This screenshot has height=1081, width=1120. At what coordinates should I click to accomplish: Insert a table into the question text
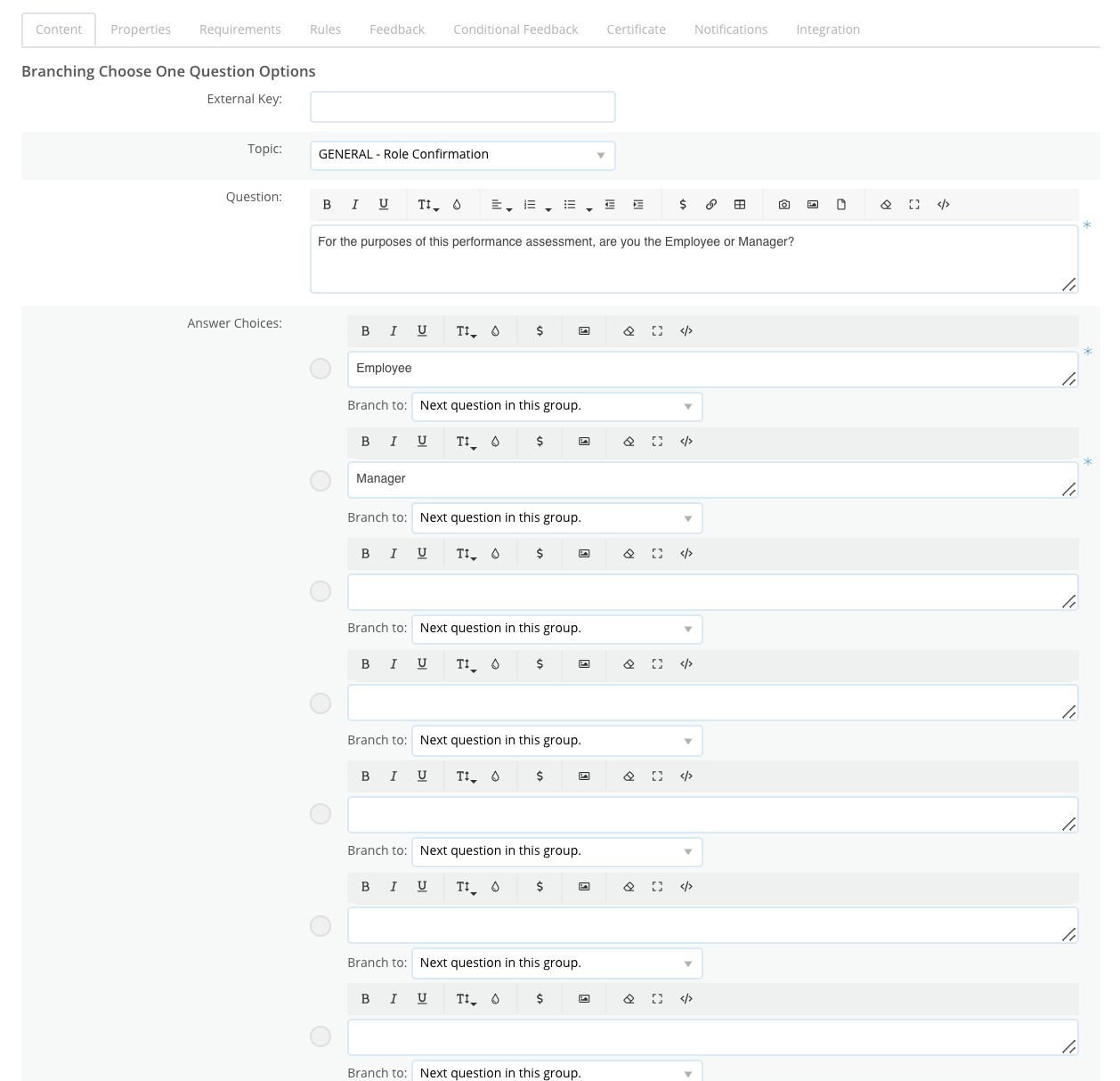coord(740,204)
